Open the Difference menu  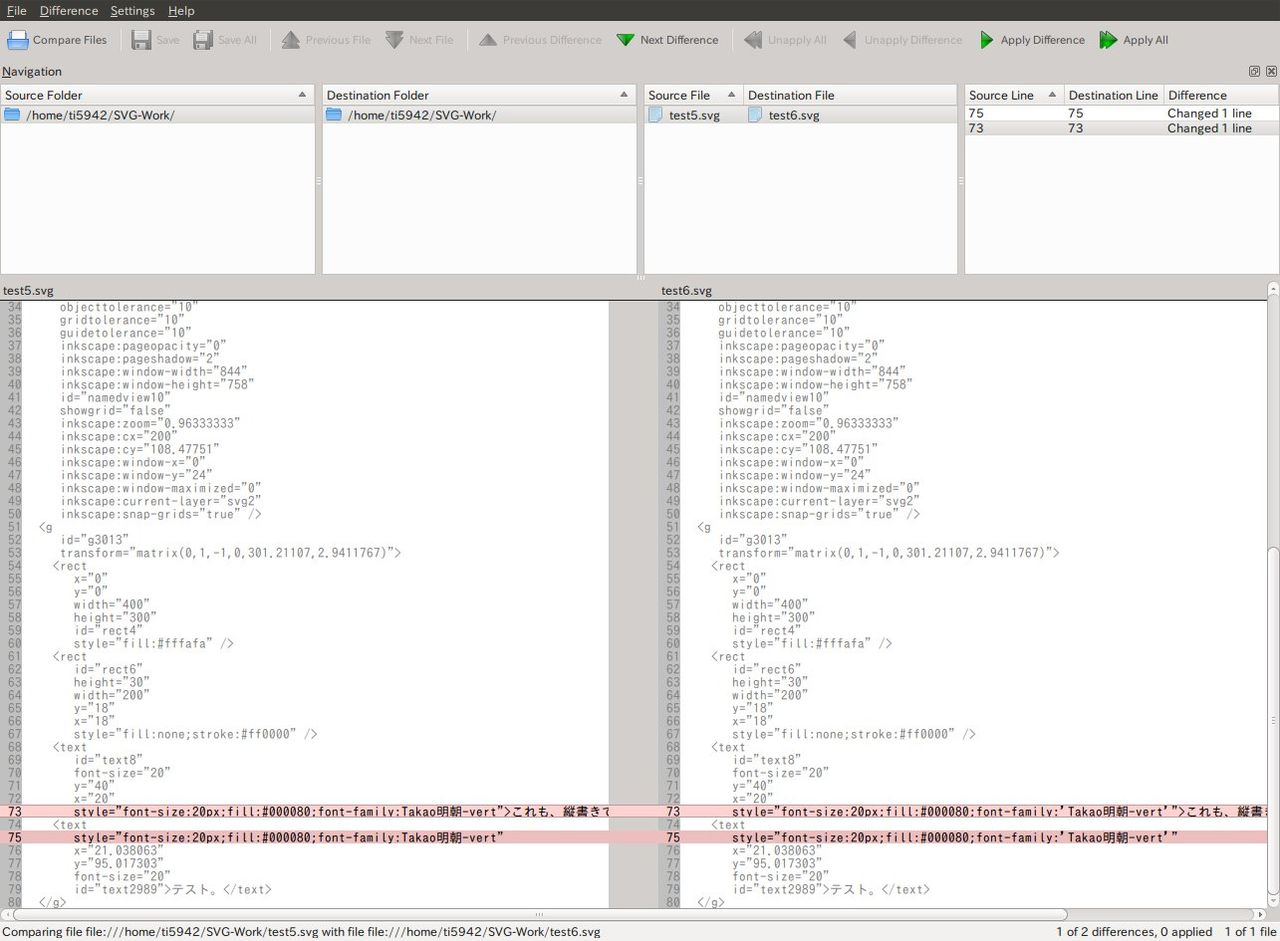click(69, 11)
